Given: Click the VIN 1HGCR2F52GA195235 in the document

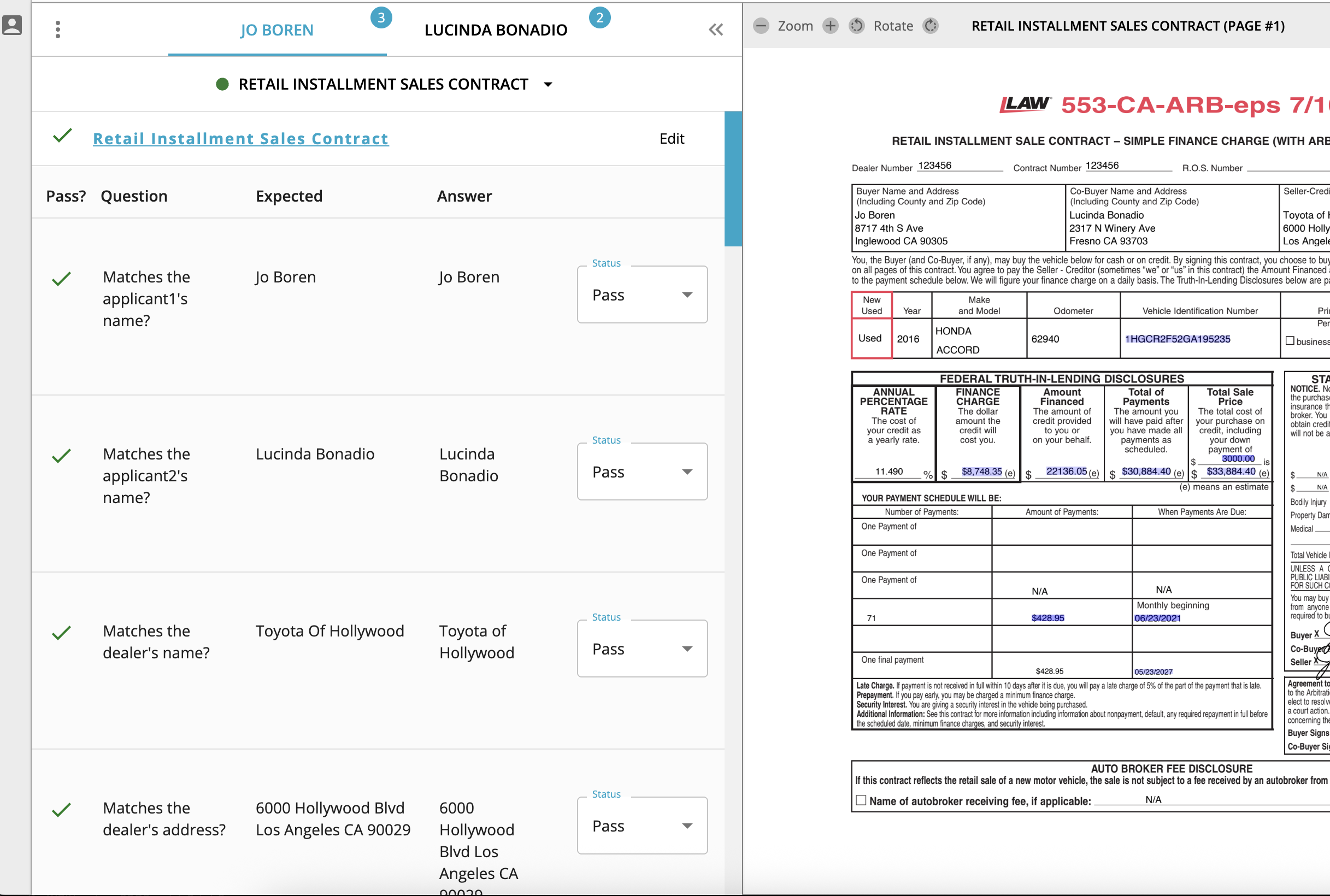Looking at the screenshot, I should pos(1178,339).
